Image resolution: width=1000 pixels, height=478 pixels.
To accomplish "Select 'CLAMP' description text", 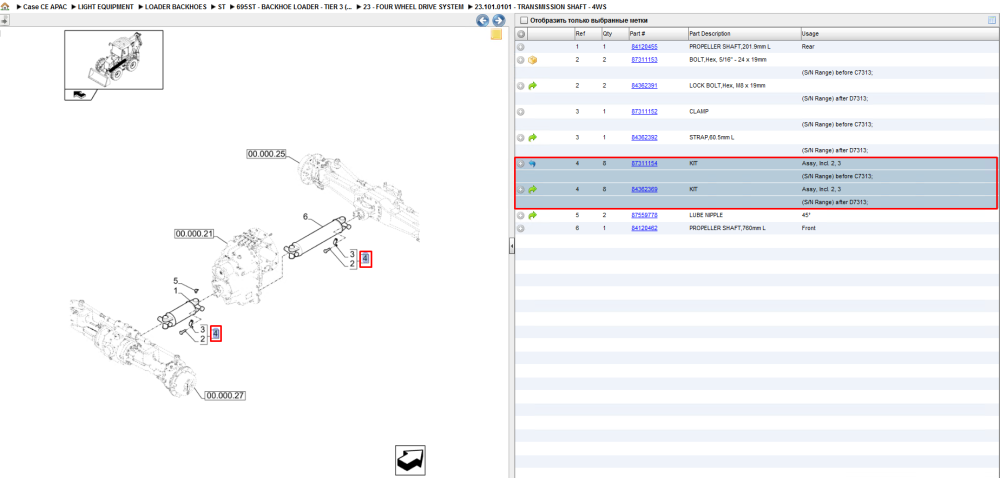I will pos(699,112).
